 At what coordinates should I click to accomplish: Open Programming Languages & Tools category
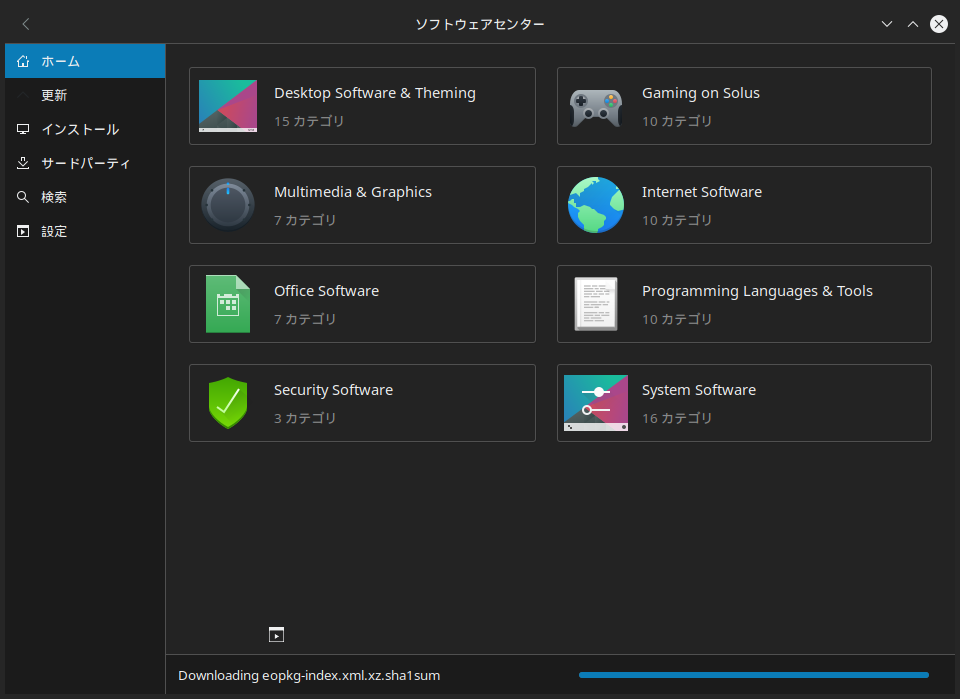click(x=744, y=304)
